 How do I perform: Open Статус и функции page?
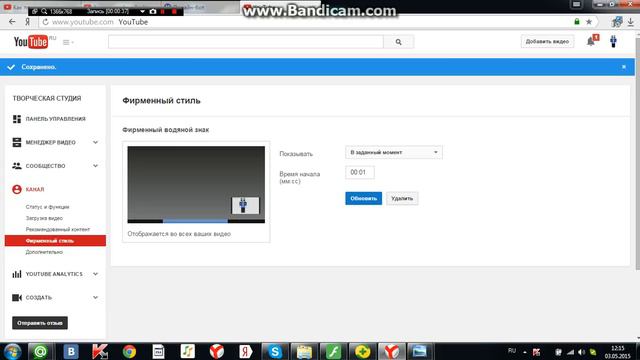47,207
